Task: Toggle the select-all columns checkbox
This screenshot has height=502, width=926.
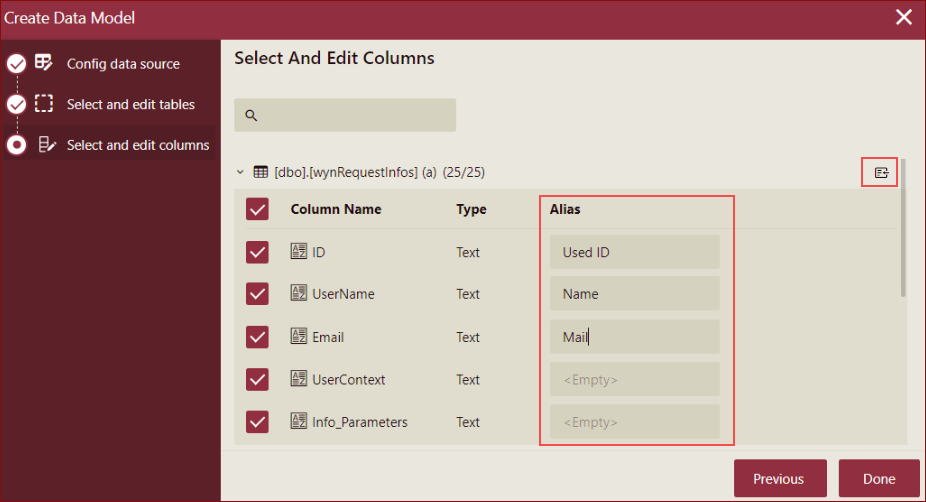Action: tap(257, 209)
